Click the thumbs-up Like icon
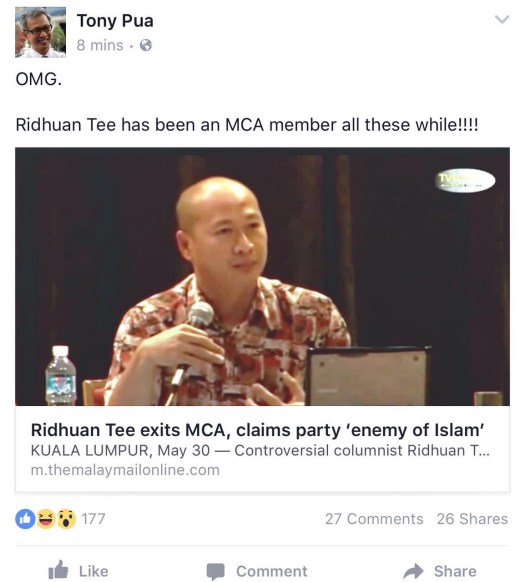Viewport: 525px width, 582px height. click(x=58, y=570)
